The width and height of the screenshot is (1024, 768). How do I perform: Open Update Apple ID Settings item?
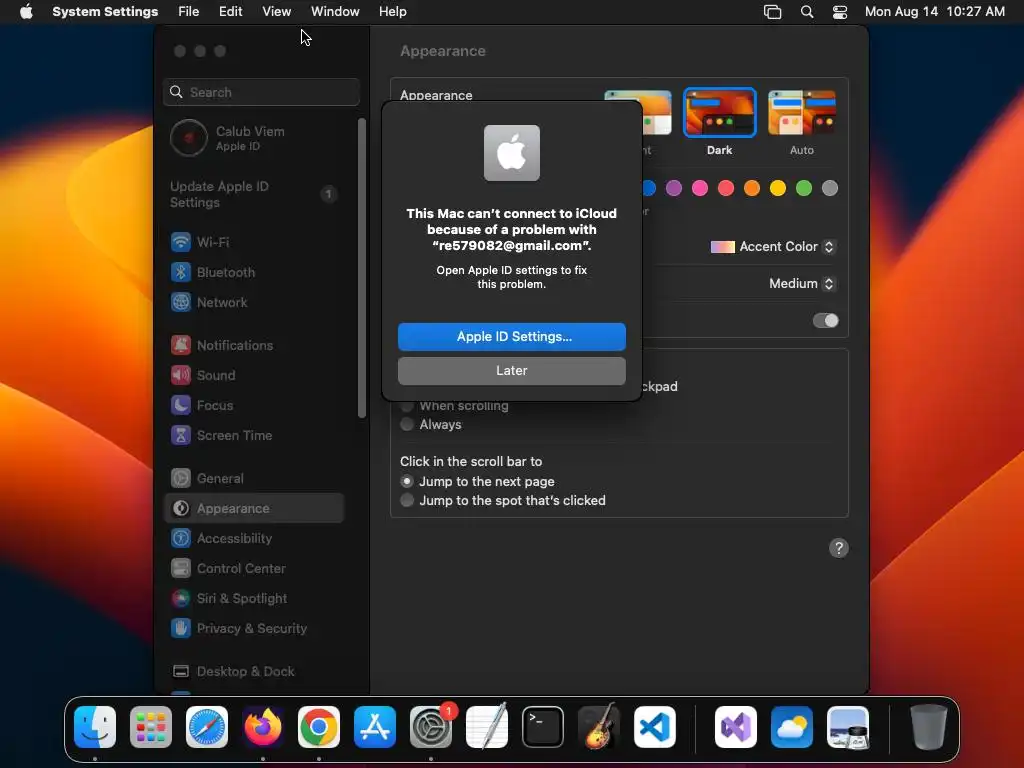255,195
